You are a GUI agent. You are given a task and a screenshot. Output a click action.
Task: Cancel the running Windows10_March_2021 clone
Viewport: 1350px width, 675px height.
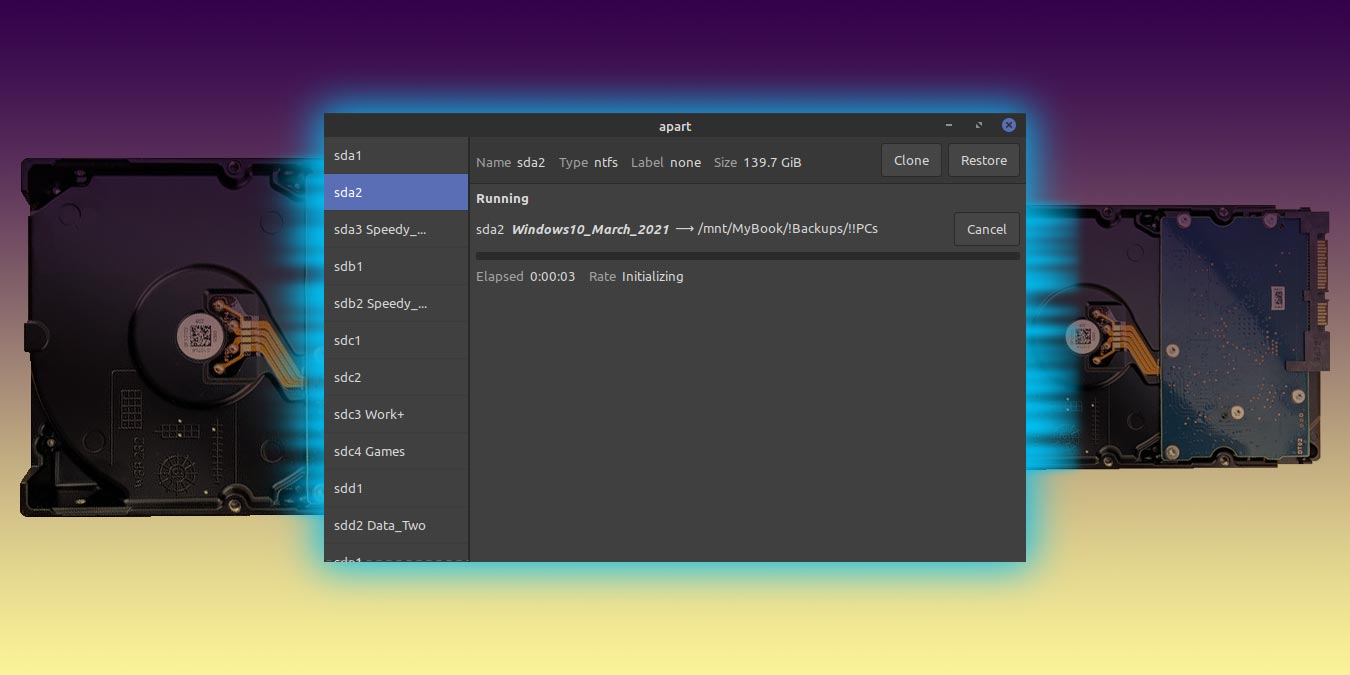pos(986,229)
